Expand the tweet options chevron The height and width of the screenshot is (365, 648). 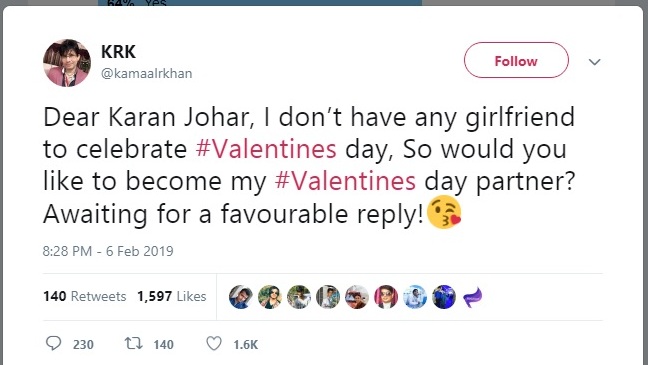(594, 62)
